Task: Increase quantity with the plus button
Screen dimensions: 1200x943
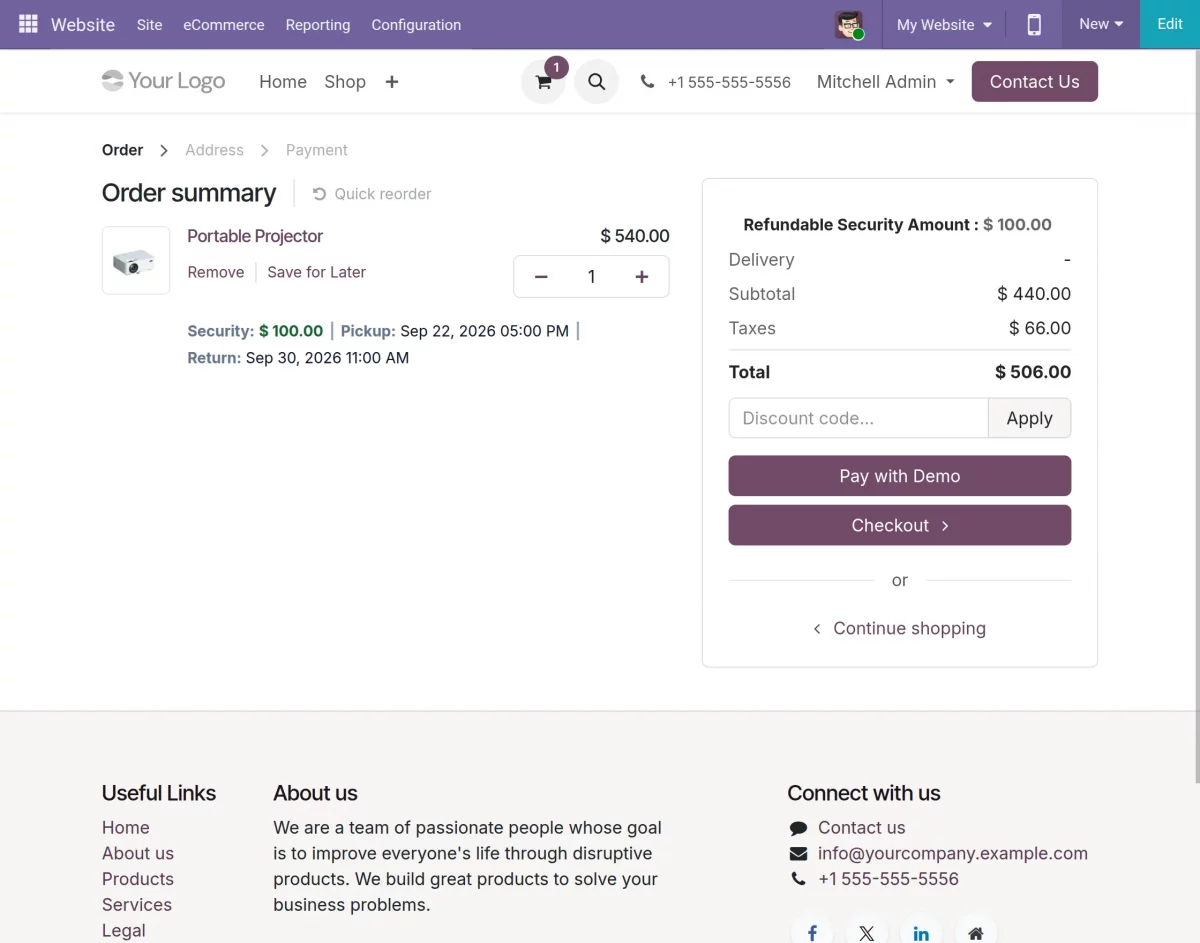Action: pyautogui.click(x=642, y=277)
